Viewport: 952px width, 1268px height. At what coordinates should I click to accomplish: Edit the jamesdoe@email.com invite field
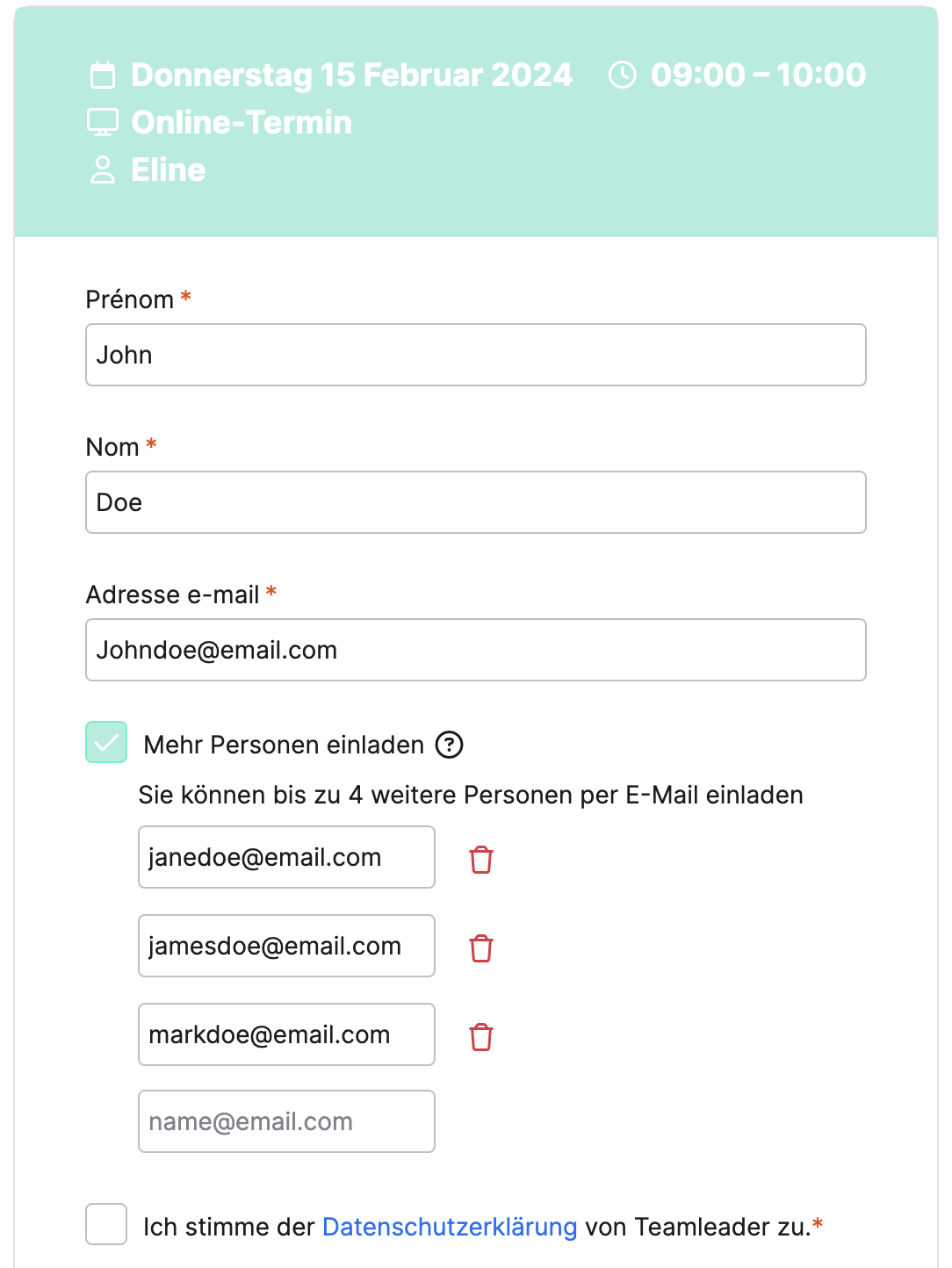(x=286, y=946)
